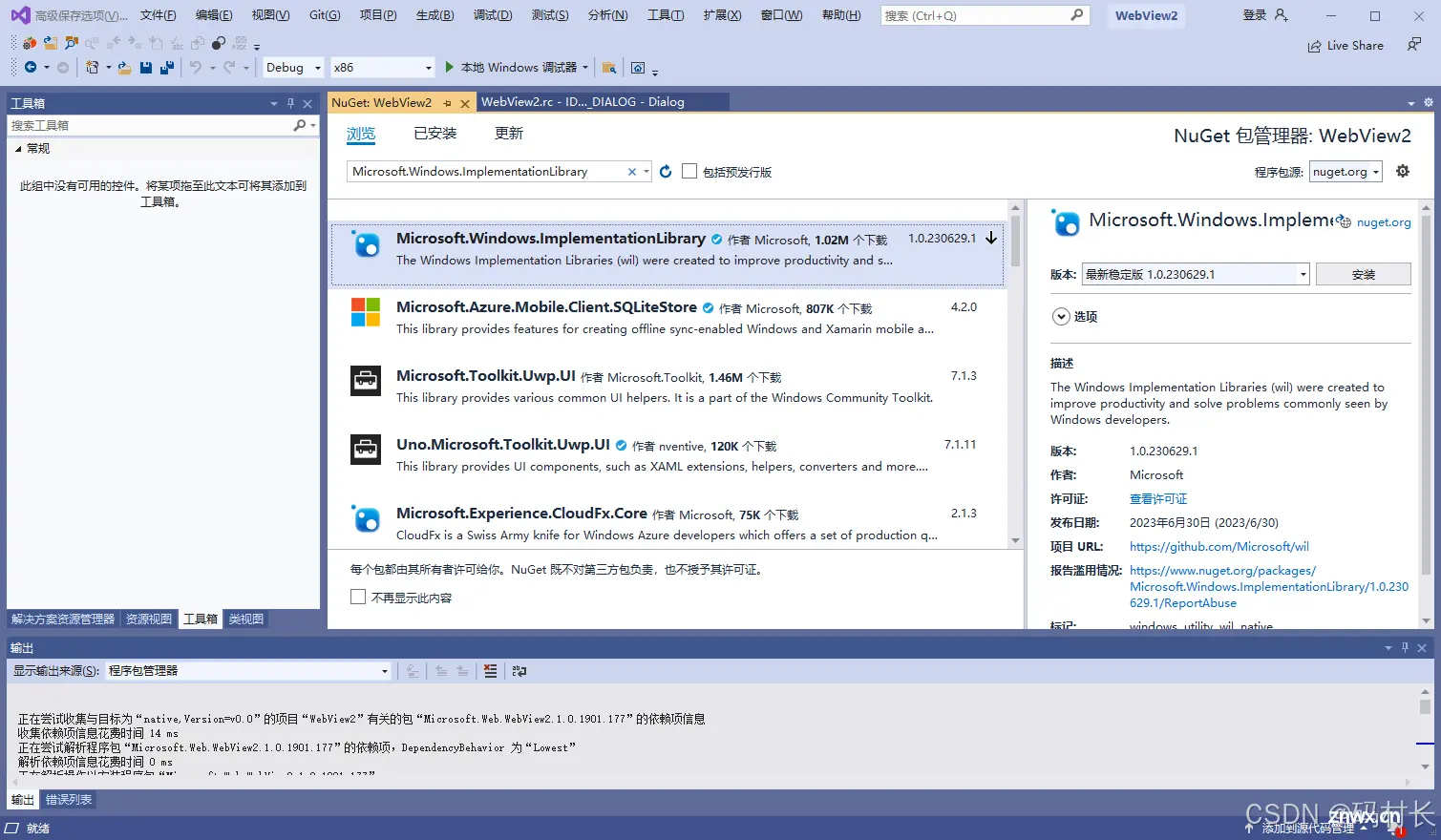This screenshot has height=840, width=1441.
Task: Click the open file folder icon
Action: (x=124, y=67)
